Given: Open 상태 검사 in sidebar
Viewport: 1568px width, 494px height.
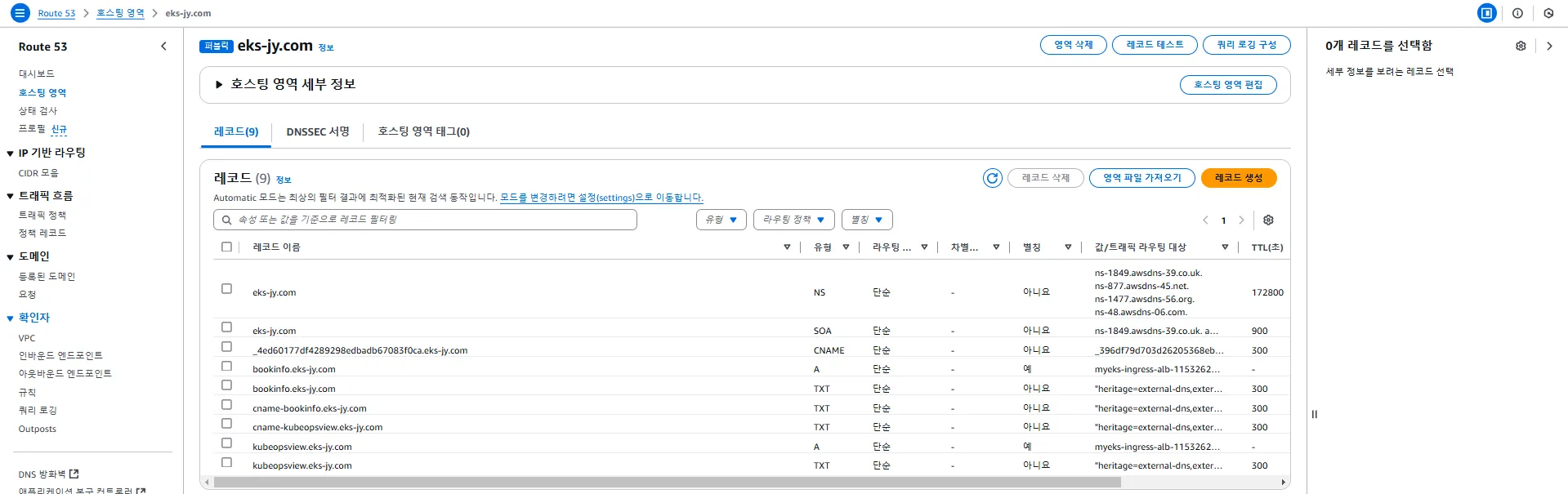Looking at the screenshot, I should pyautogui.click(x=38, y=111).
